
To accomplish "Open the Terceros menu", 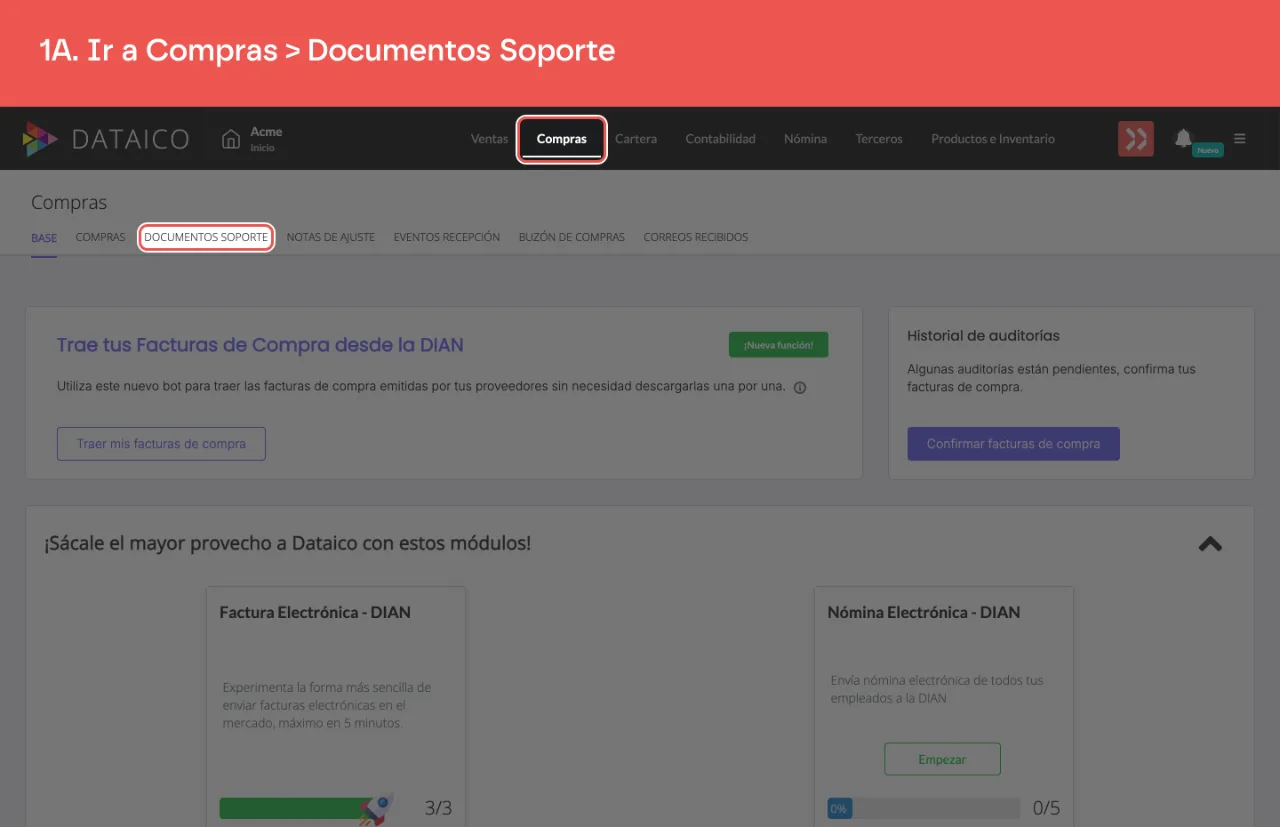I will [x=879, y=139].
